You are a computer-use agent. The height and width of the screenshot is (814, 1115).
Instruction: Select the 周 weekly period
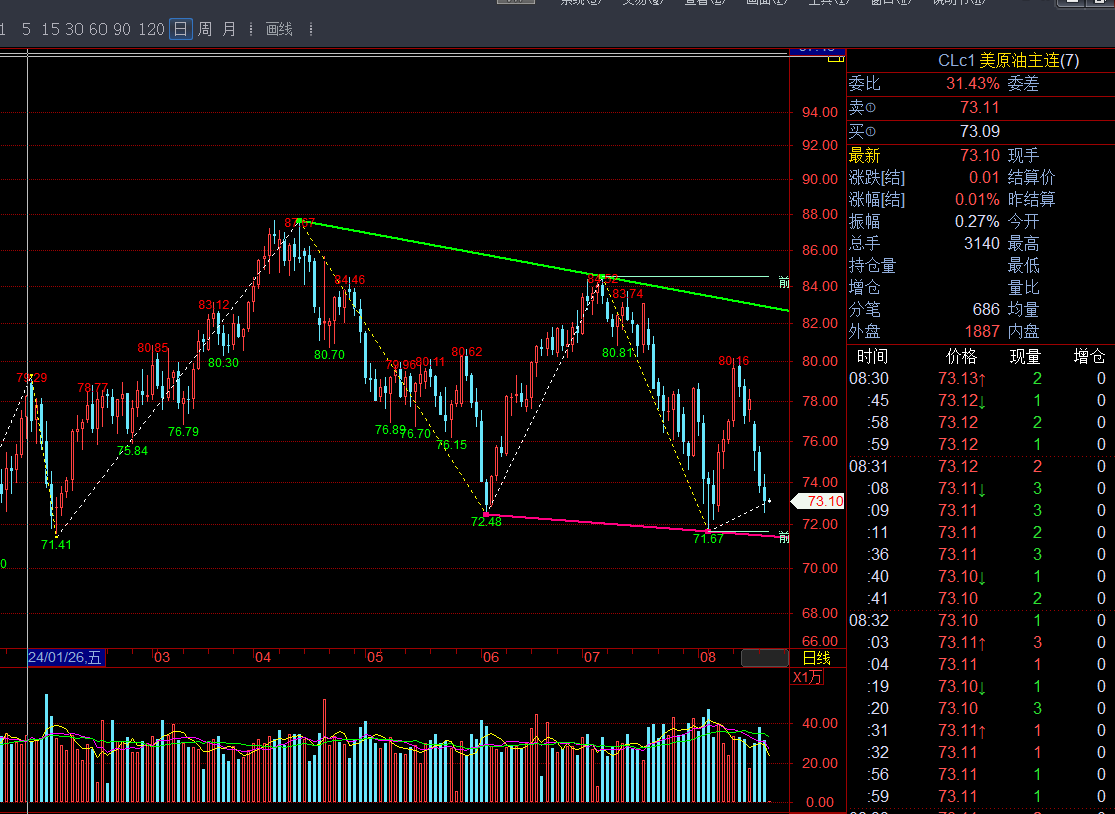[x=205, y=29]
